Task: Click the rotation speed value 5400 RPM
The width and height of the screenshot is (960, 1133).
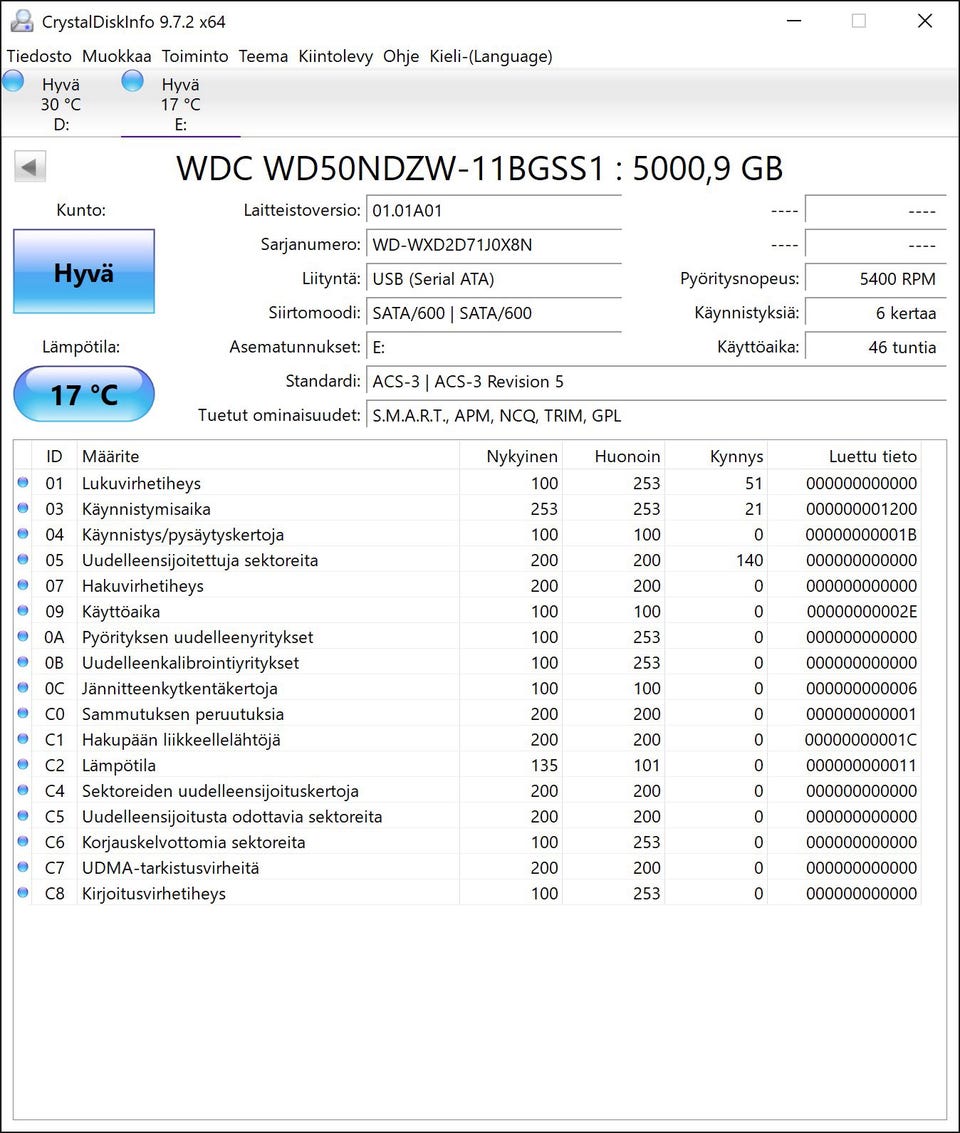Action: 875,279
